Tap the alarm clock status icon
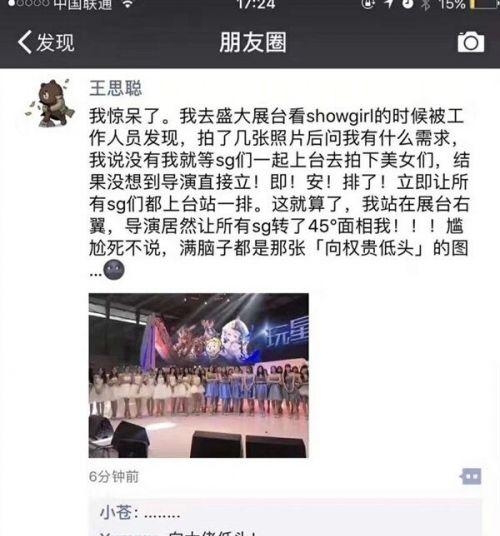The height and width of the screenshot is (536, 500). point(407,3)
